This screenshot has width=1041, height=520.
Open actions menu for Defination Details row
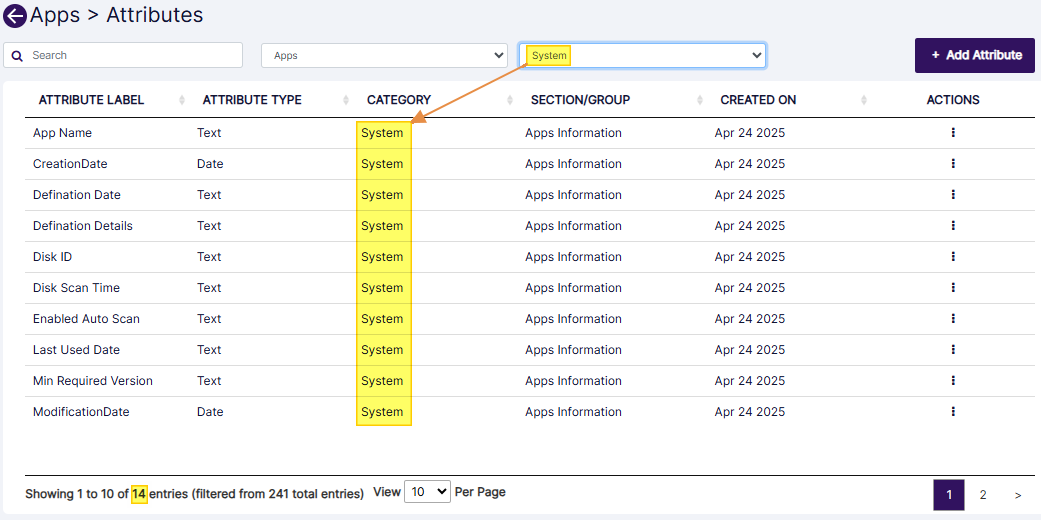click(953, 226)
